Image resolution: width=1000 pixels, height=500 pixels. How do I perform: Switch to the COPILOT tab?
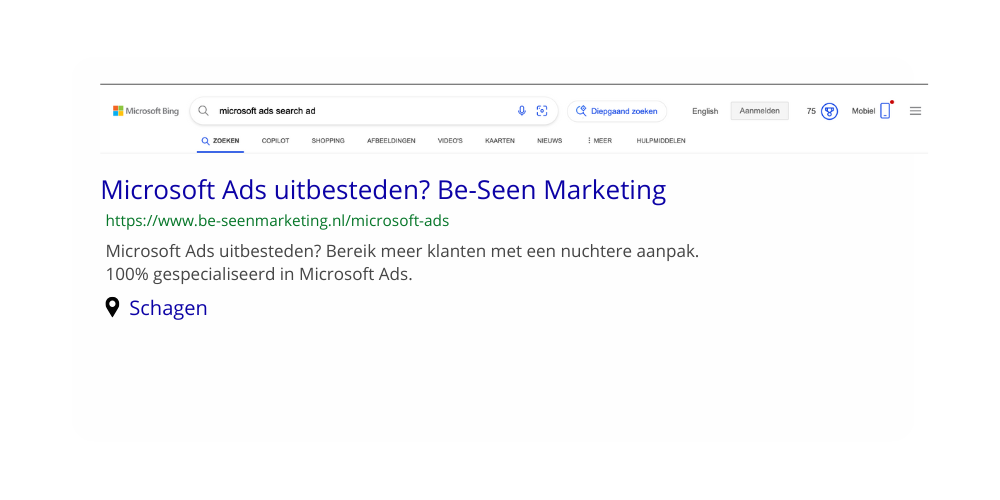point(275,141)
